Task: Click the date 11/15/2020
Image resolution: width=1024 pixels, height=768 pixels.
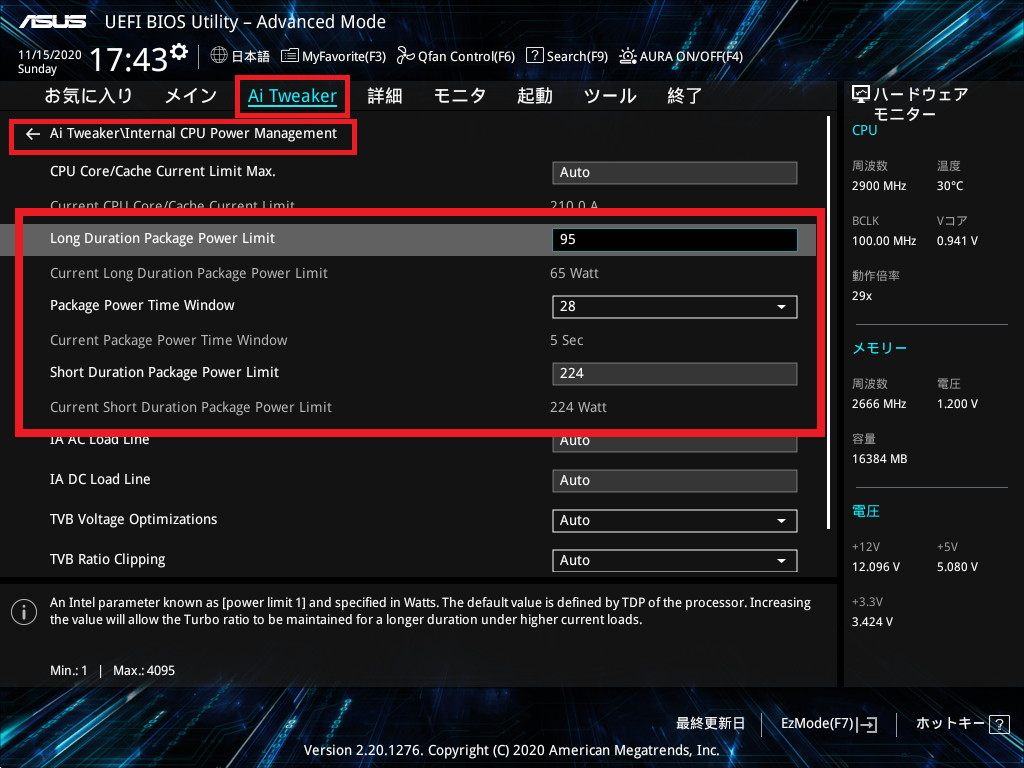Action: click(50, 55)
